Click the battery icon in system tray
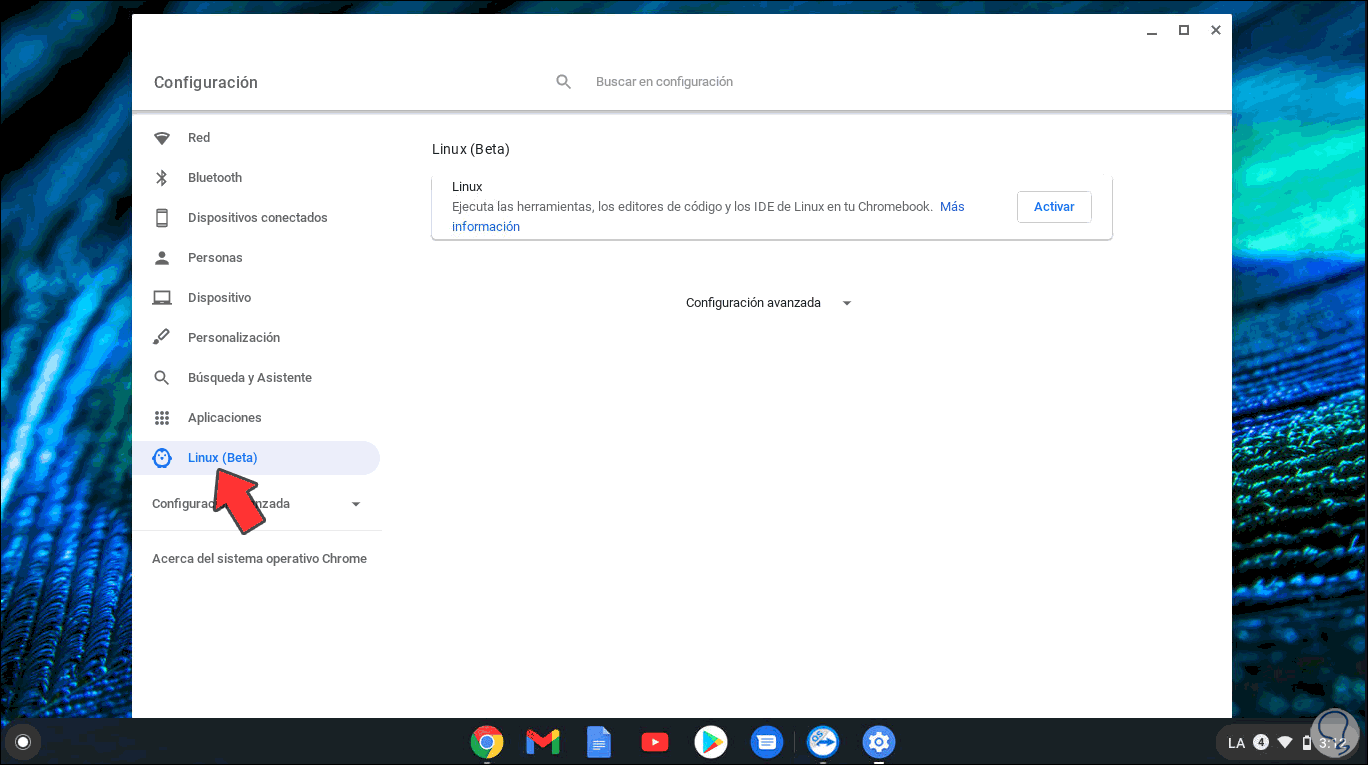Image resolution: width=1368 pixels, height=765 pixels. (x=1307, y=742)
